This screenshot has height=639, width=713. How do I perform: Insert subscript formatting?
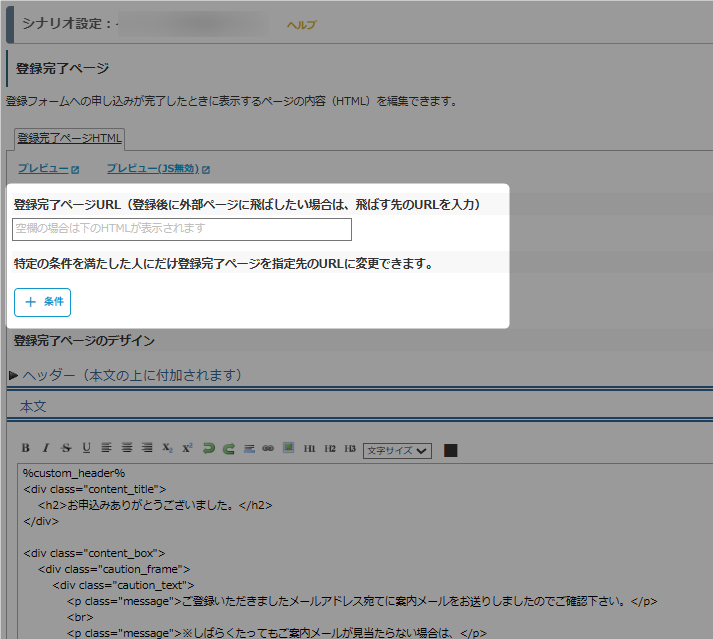(x=168, y=449)
